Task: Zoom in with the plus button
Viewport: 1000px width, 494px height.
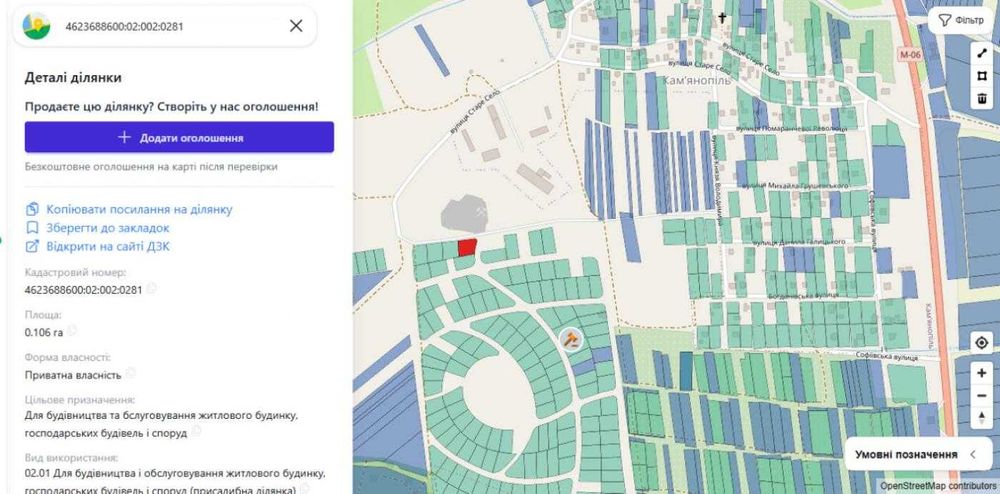Action: click(x=982, y=374)
